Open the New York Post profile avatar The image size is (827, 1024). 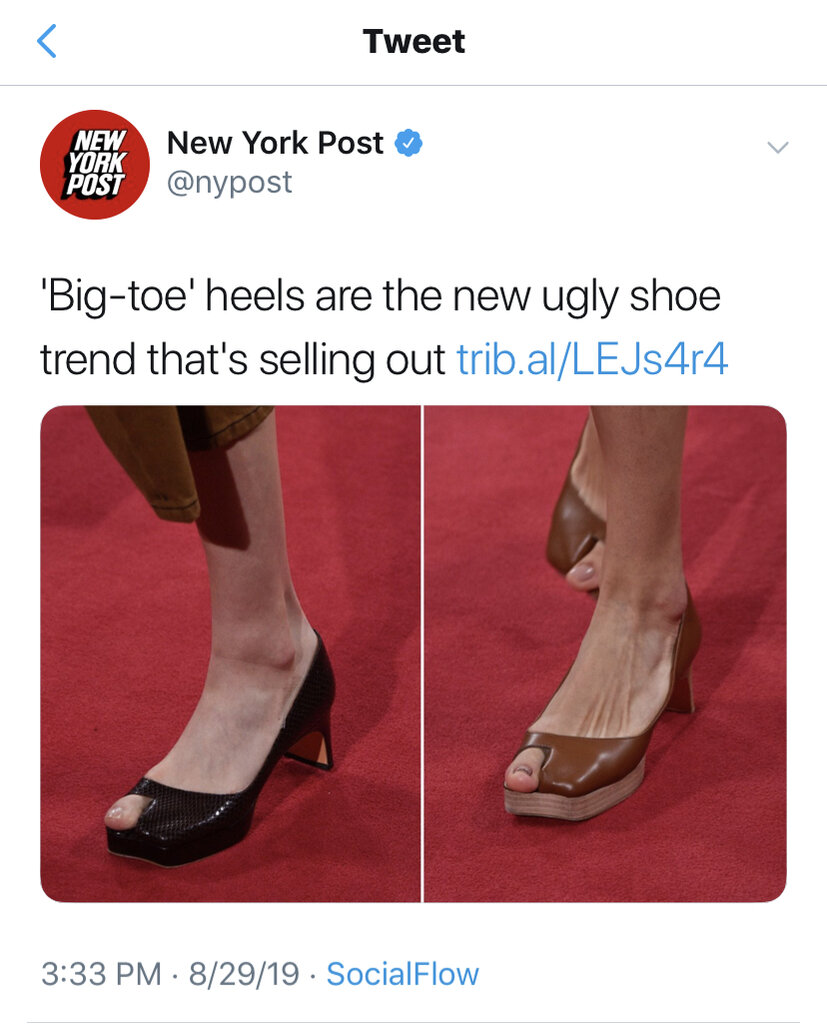click(95, 165)
